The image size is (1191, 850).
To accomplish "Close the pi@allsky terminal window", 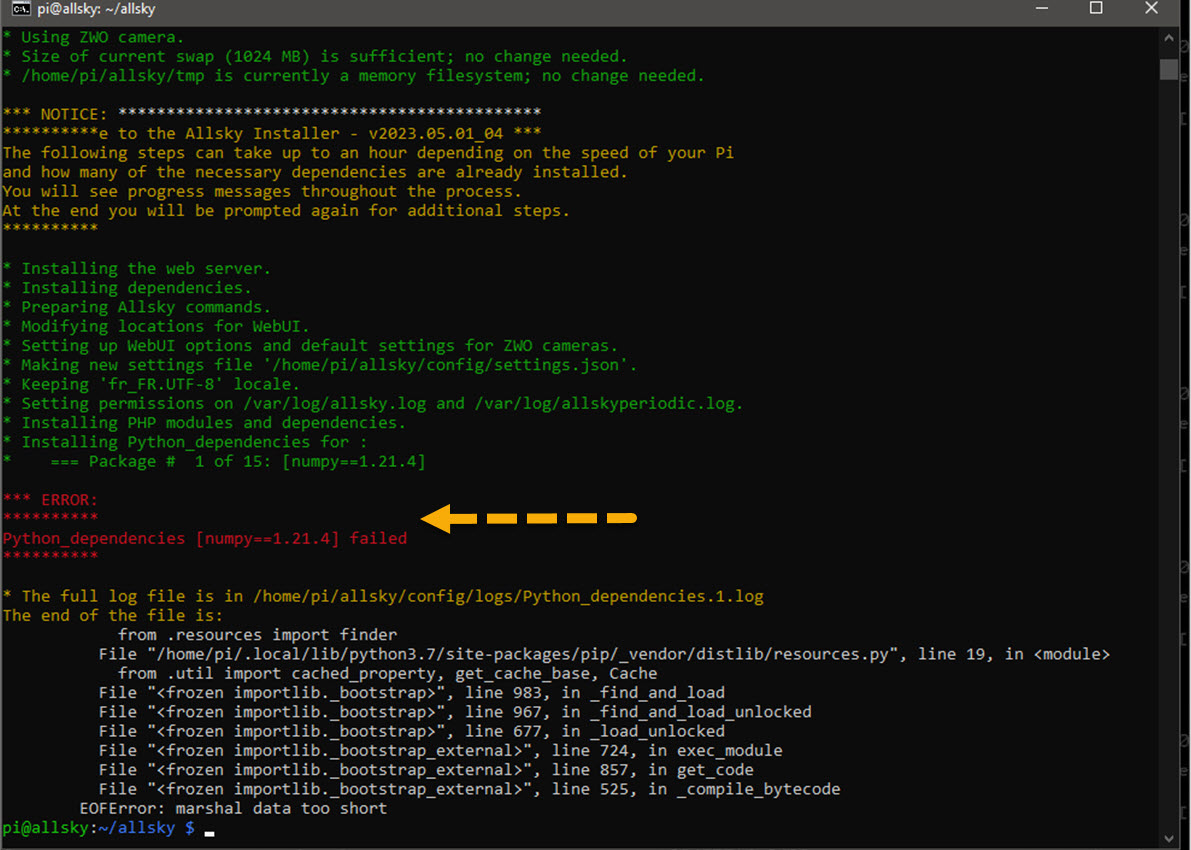I will click(1152, 9).
